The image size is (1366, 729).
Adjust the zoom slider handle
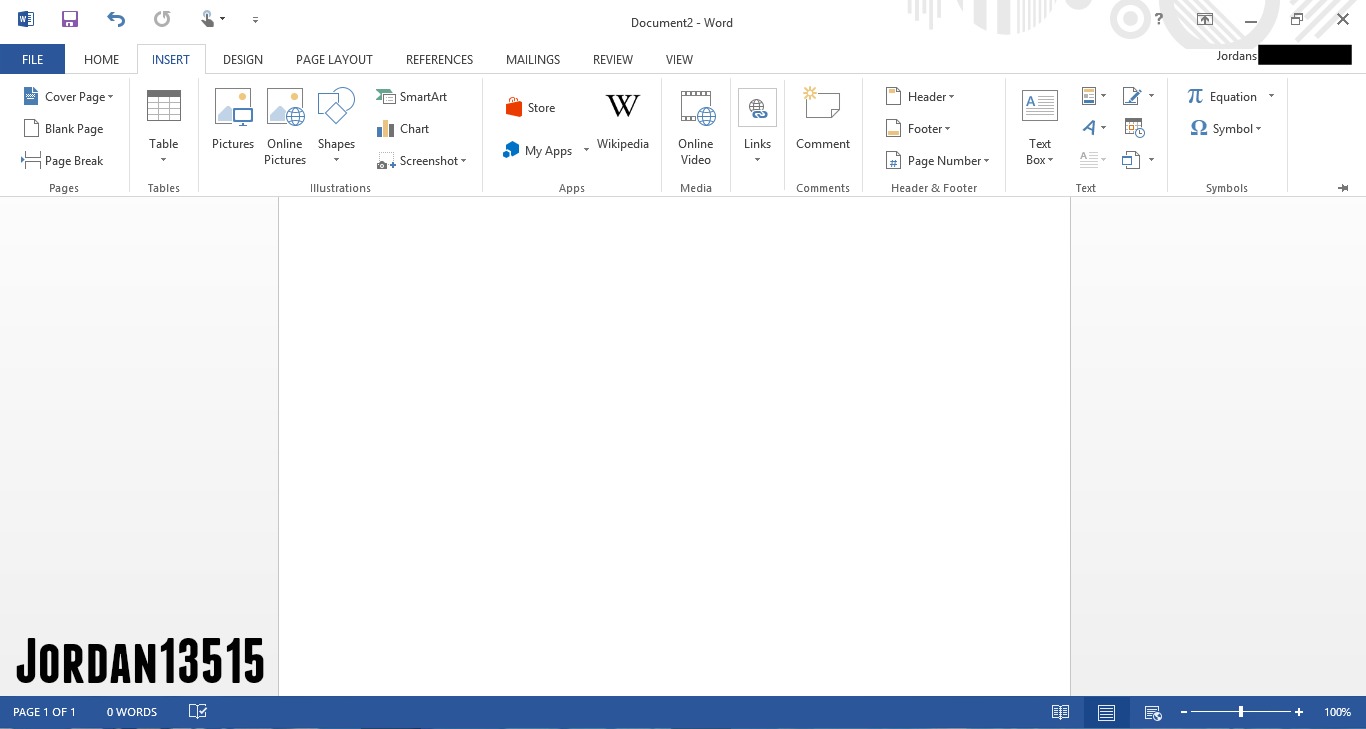point(1241,712)
